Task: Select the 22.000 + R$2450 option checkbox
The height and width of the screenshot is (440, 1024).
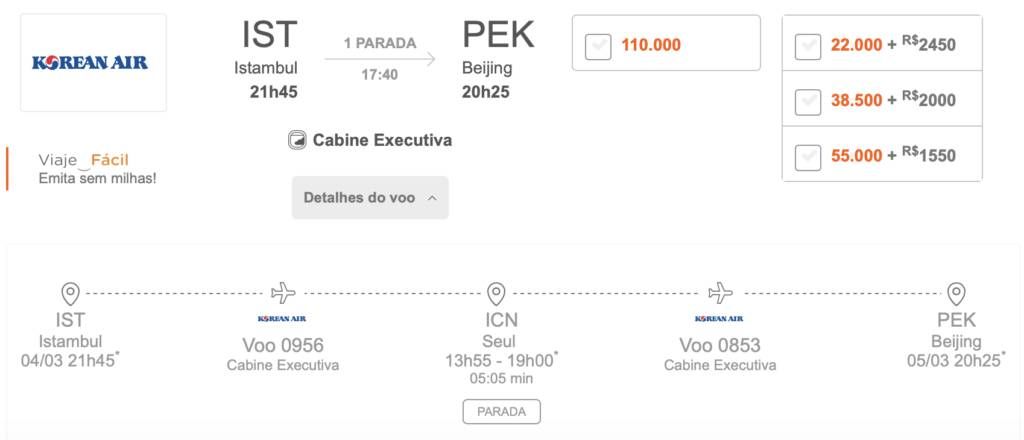Action: (x=808, y=46)
